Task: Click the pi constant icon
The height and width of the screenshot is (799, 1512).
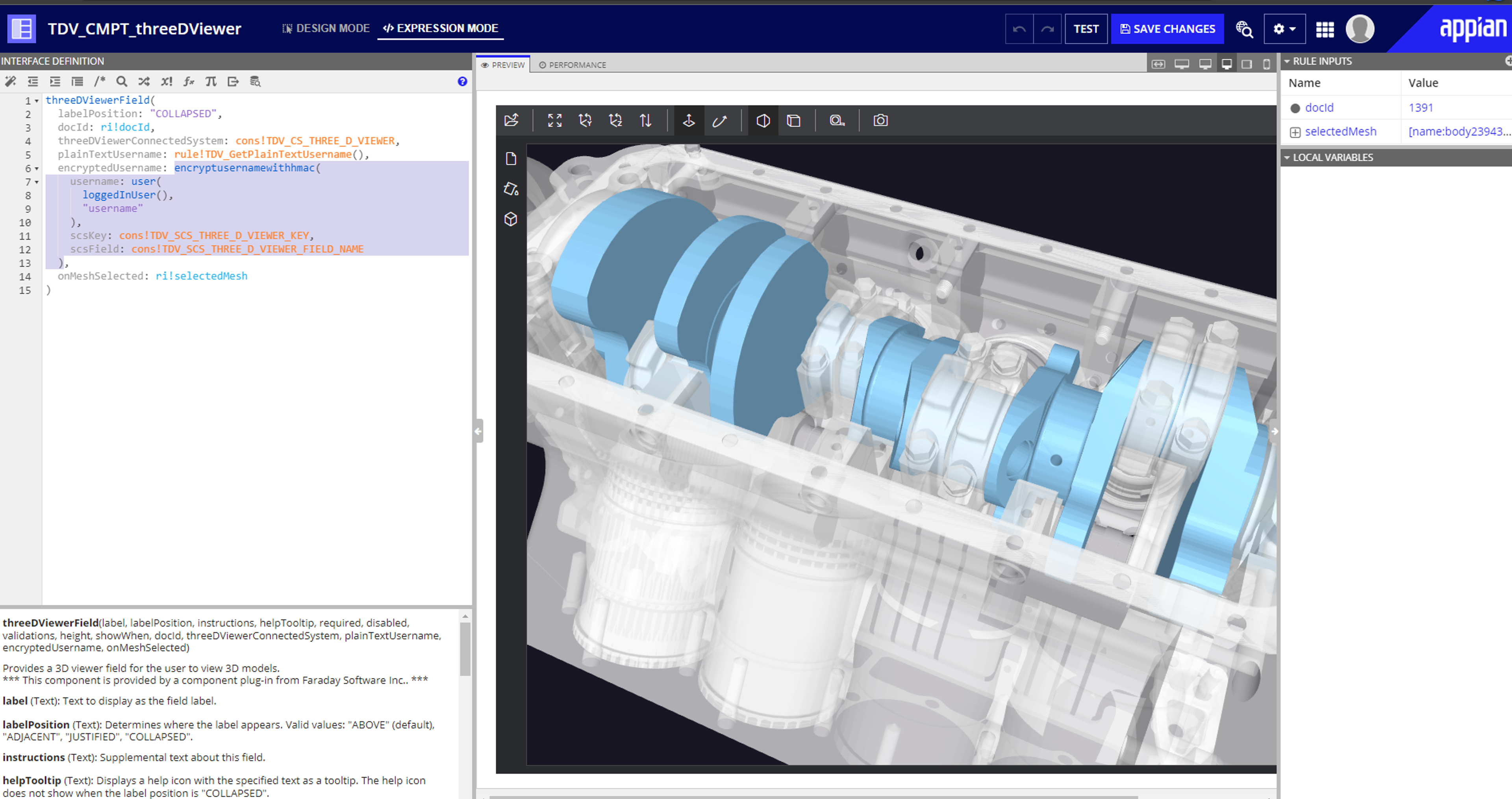Action: [211, 82]
